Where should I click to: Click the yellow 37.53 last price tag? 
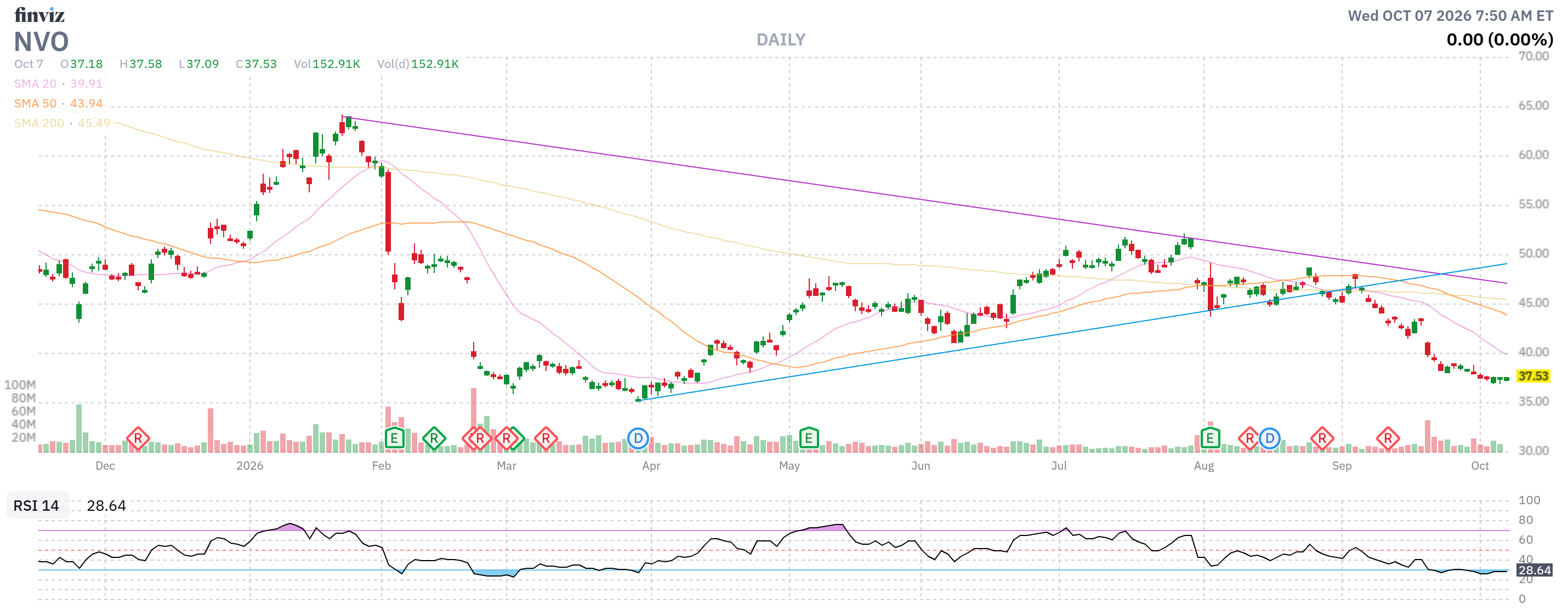[1533, 376]
